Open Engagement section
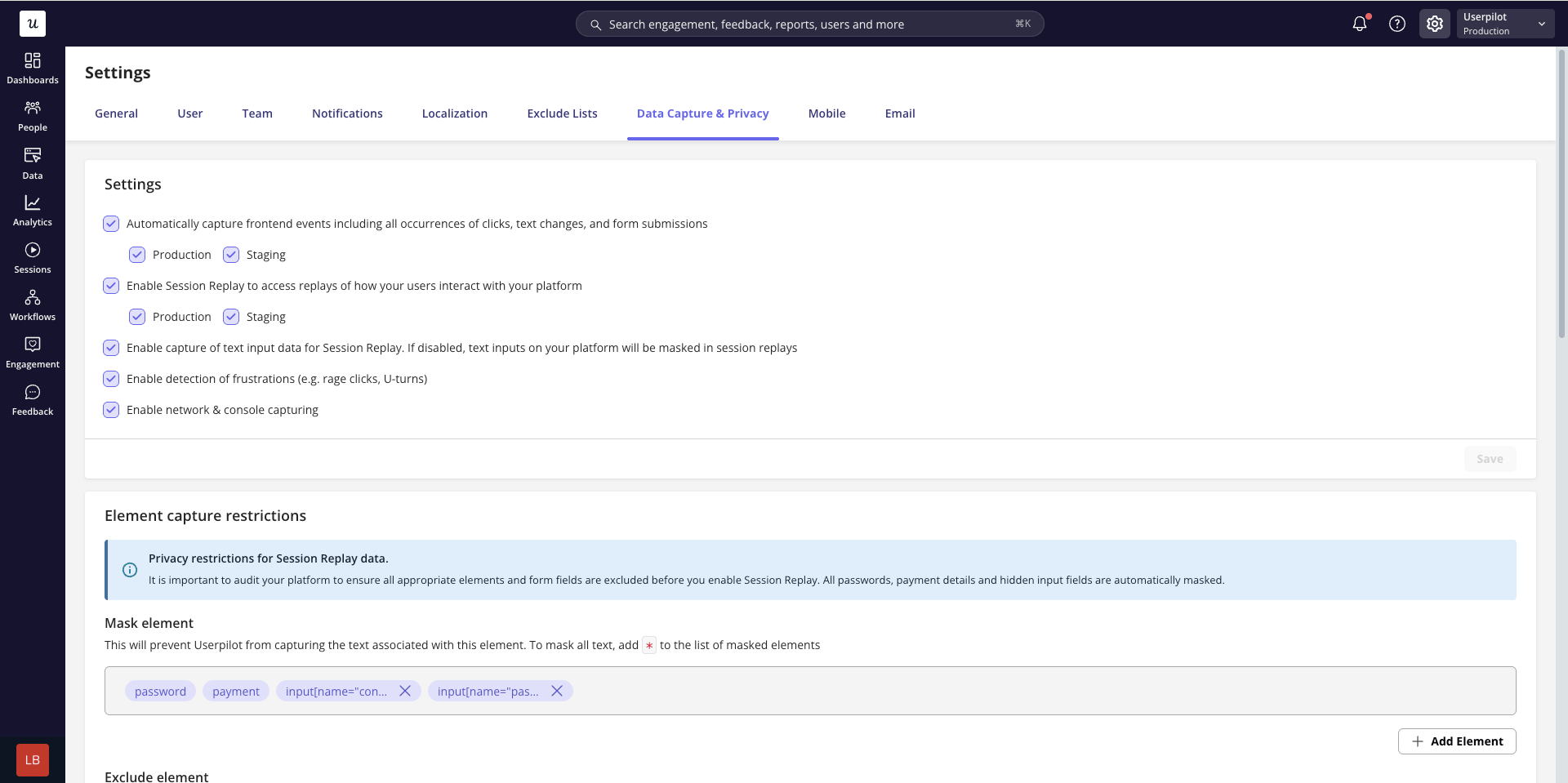The image size is (1568, 783). pyautogui.click(x=33, y=353)
